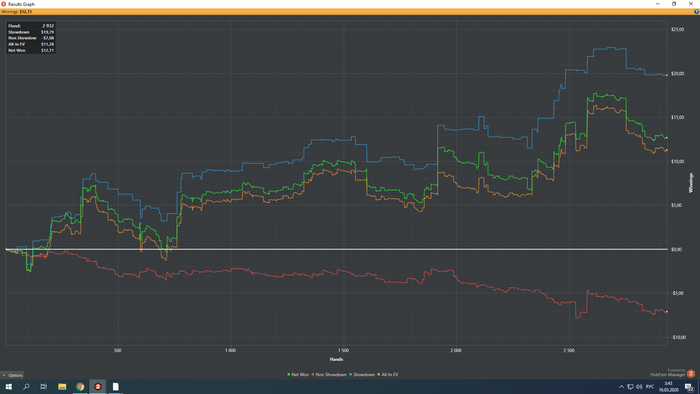This screenshot has width=700, height=394.
Task: Click the green Net Won line end point
Action: 667,138
